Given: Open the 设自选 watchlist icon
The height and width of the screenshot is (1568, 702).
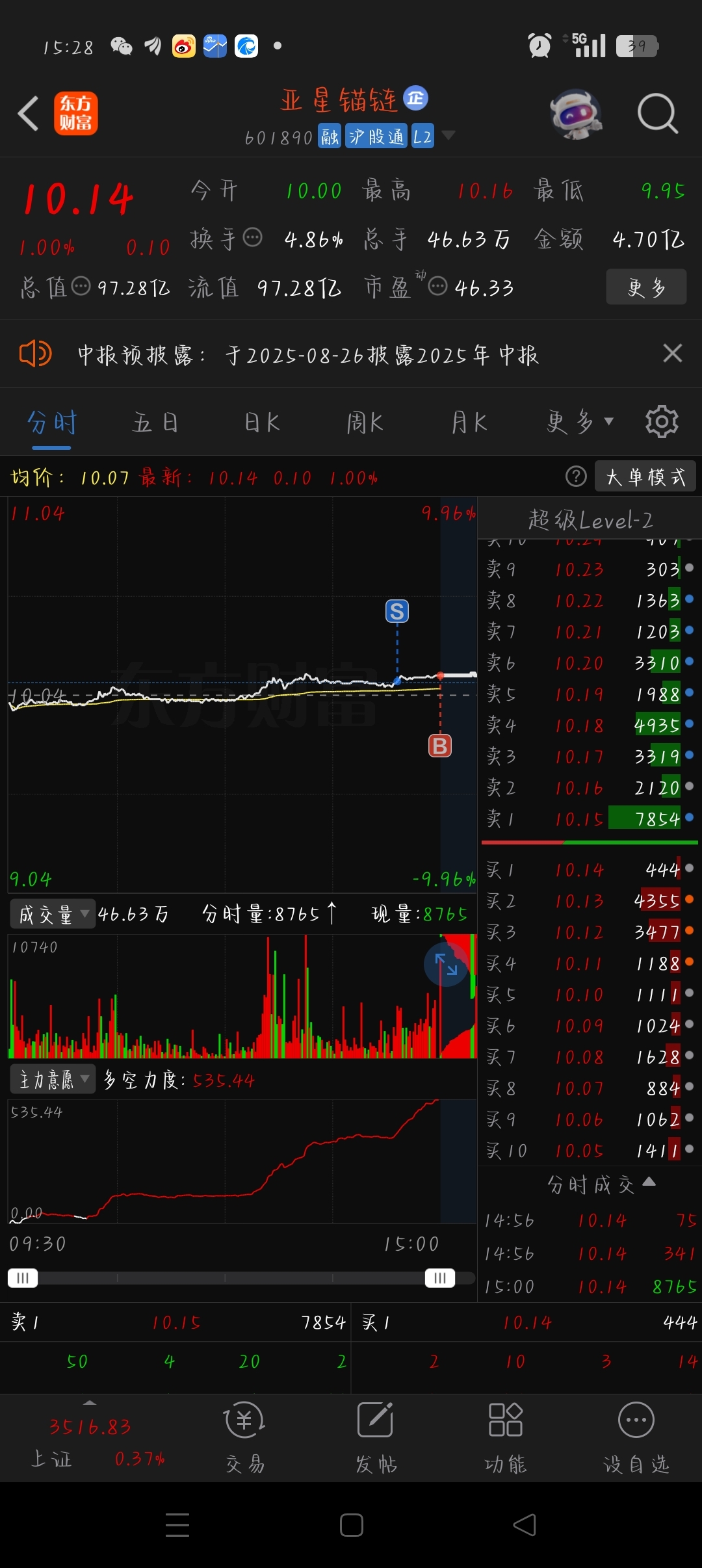Looking at the screenshot, I should 636,1437.
